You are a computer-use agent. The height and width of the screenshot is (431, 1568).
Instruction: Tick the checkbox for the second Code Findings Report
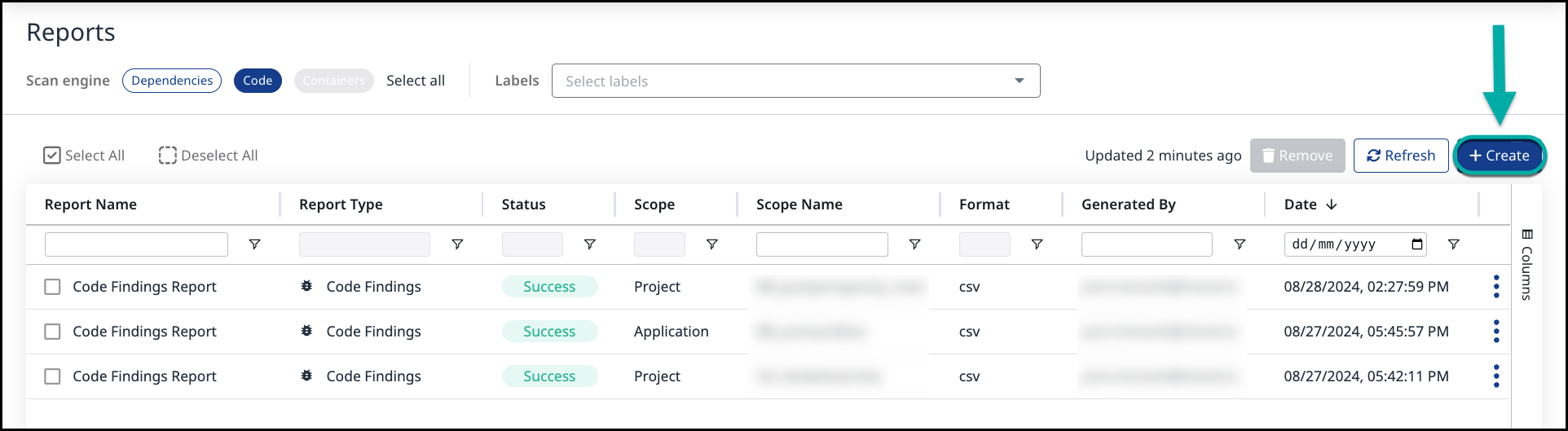point(52,332)
